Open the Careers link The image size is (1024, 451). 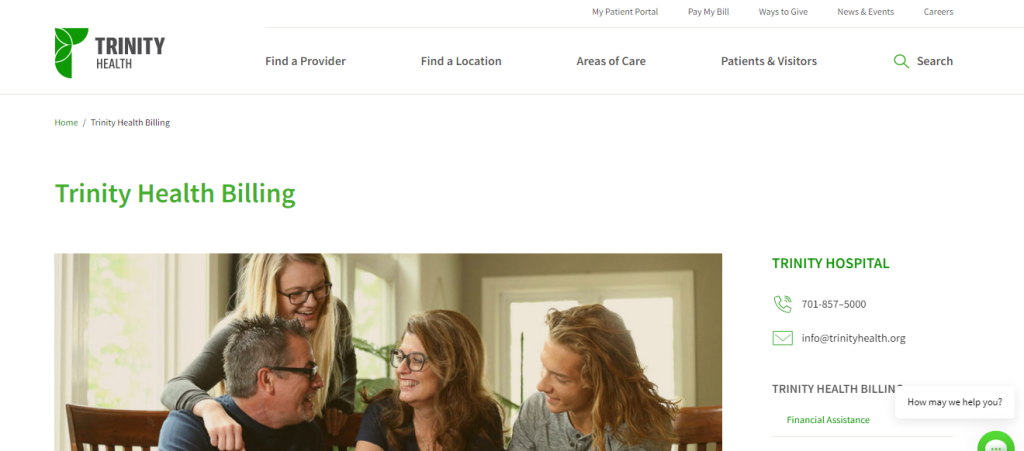pyautogui.click(x=938, y=12)
